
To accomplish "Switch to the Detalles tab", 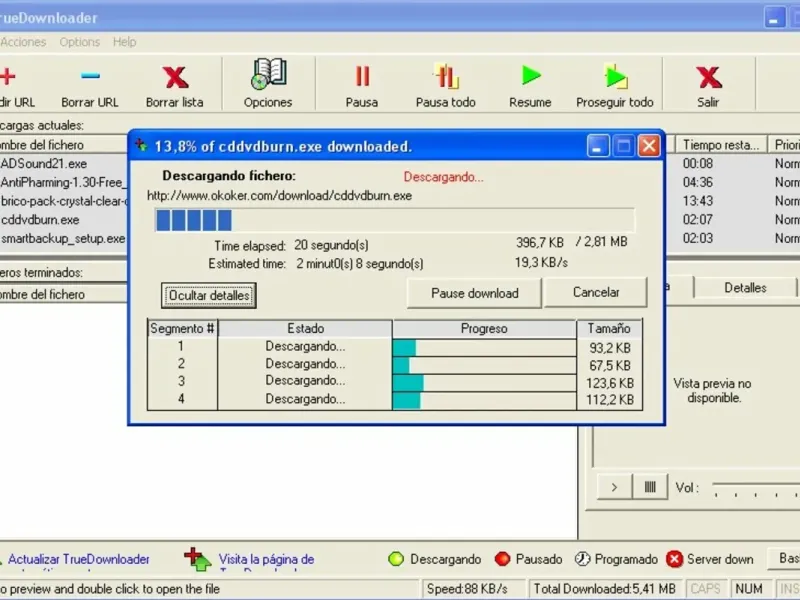I will (x=745, y=288).
